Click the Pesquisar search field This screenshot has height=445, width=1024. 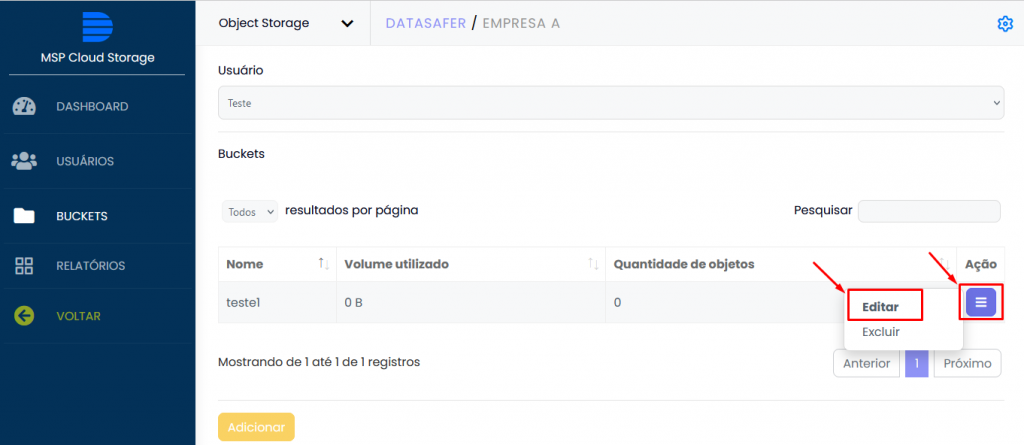pos(929,211)
